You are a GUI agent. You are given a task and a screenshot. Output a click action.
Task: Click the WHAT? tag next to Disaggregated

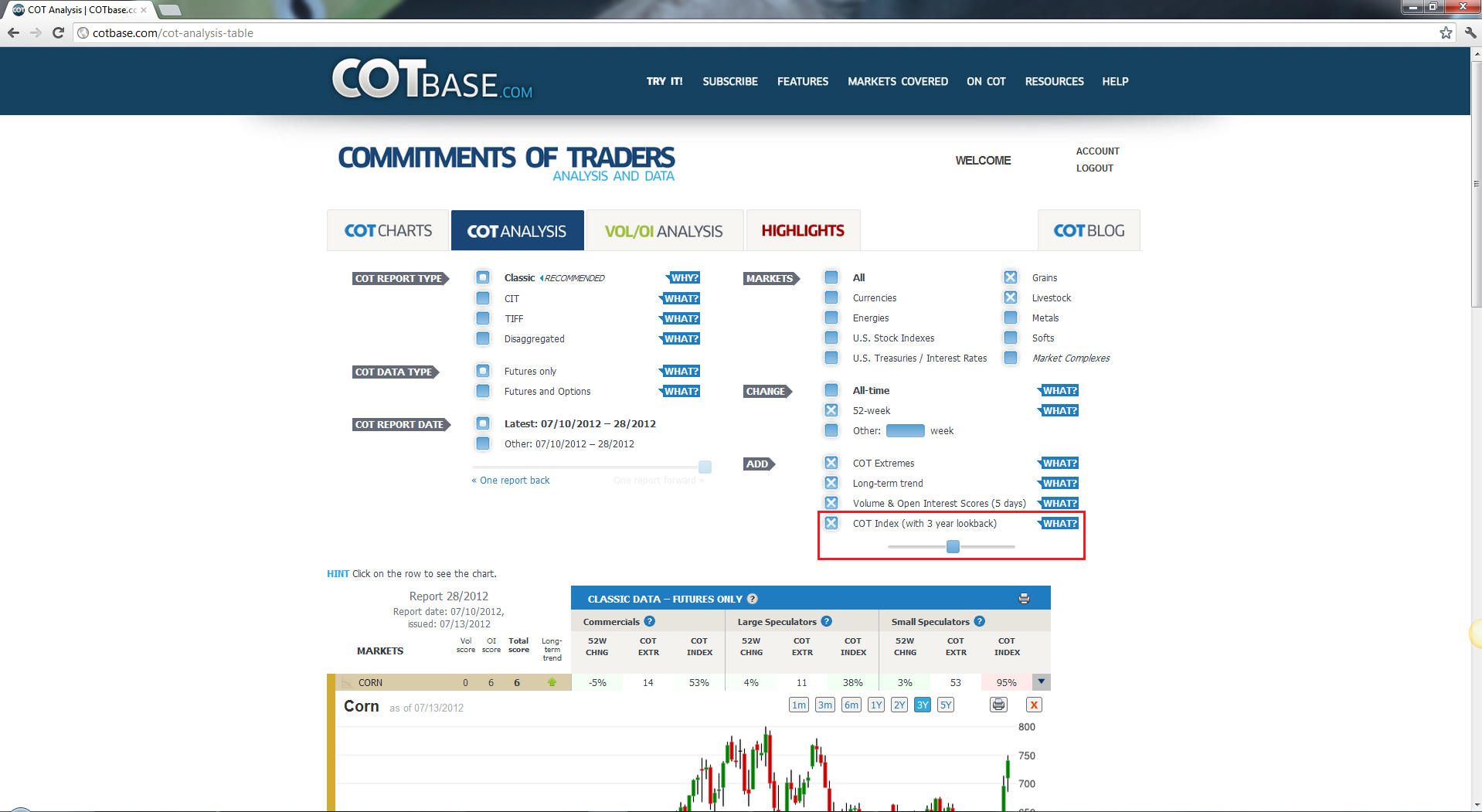click(680, 338)
